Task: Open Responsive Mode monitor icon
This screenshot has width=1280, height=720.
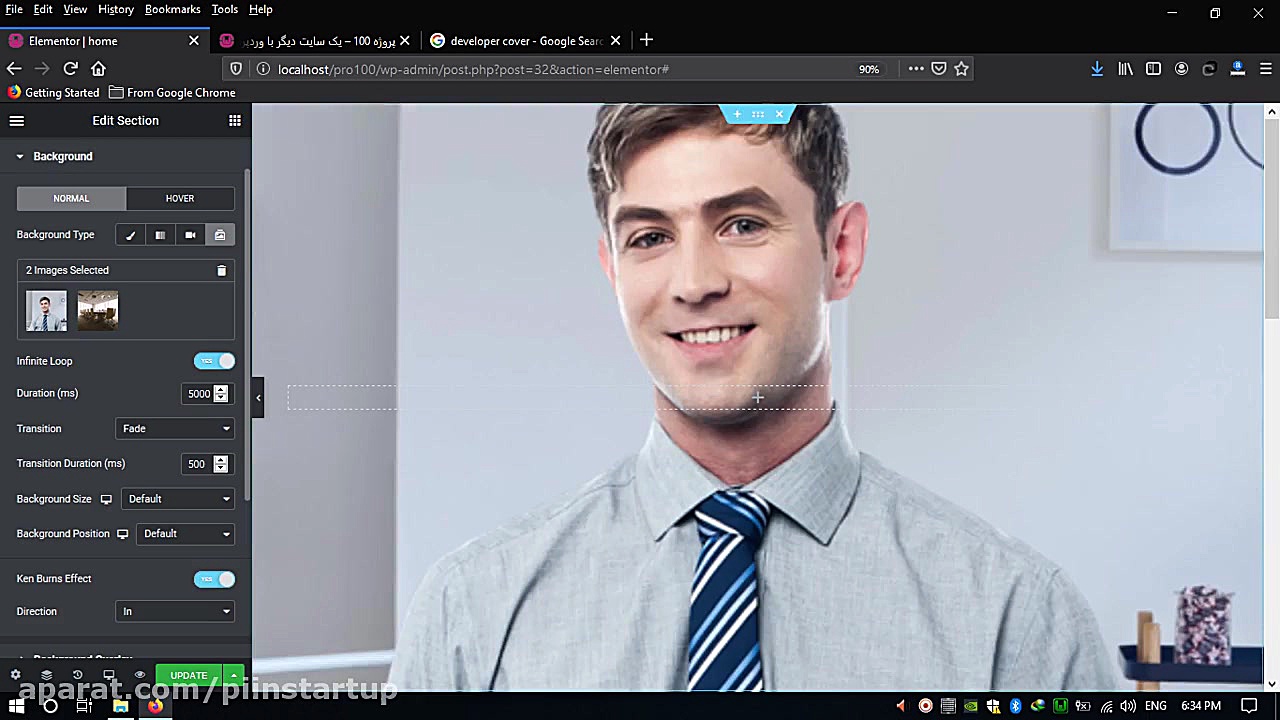Action: tap(109, 675)
